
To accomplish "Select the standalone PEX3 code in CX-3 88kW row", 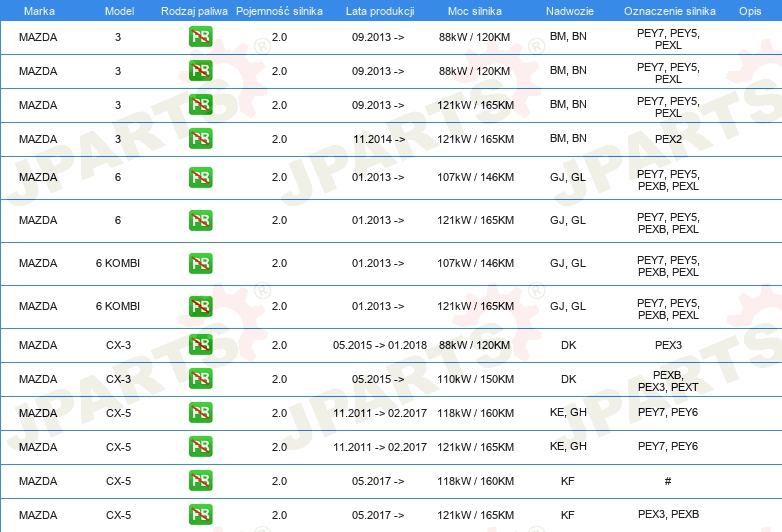I will click(668, 345).
